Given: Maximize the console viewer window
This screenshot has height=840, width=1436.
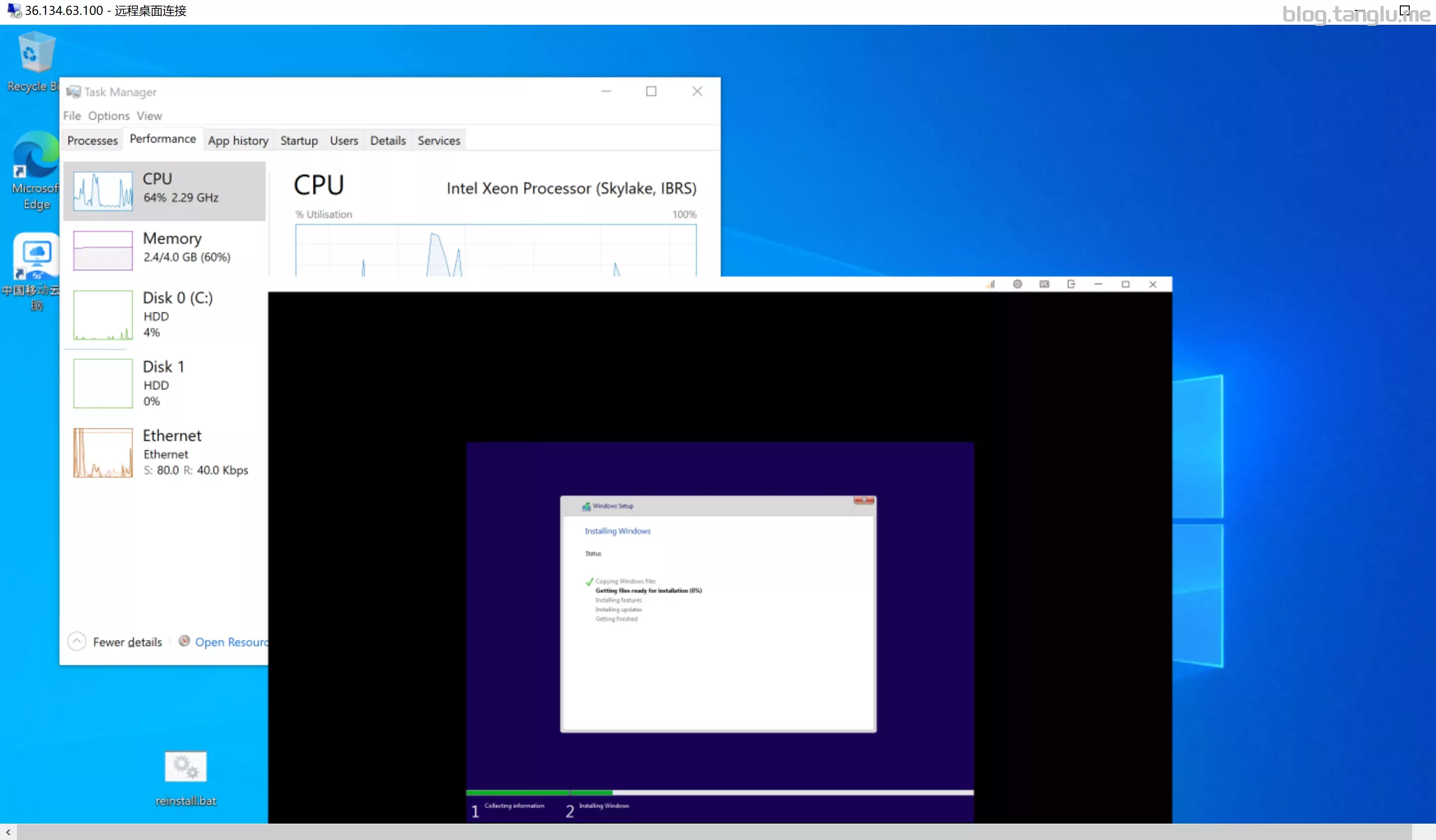Looking at the screenshot, I should point(1125,284).
